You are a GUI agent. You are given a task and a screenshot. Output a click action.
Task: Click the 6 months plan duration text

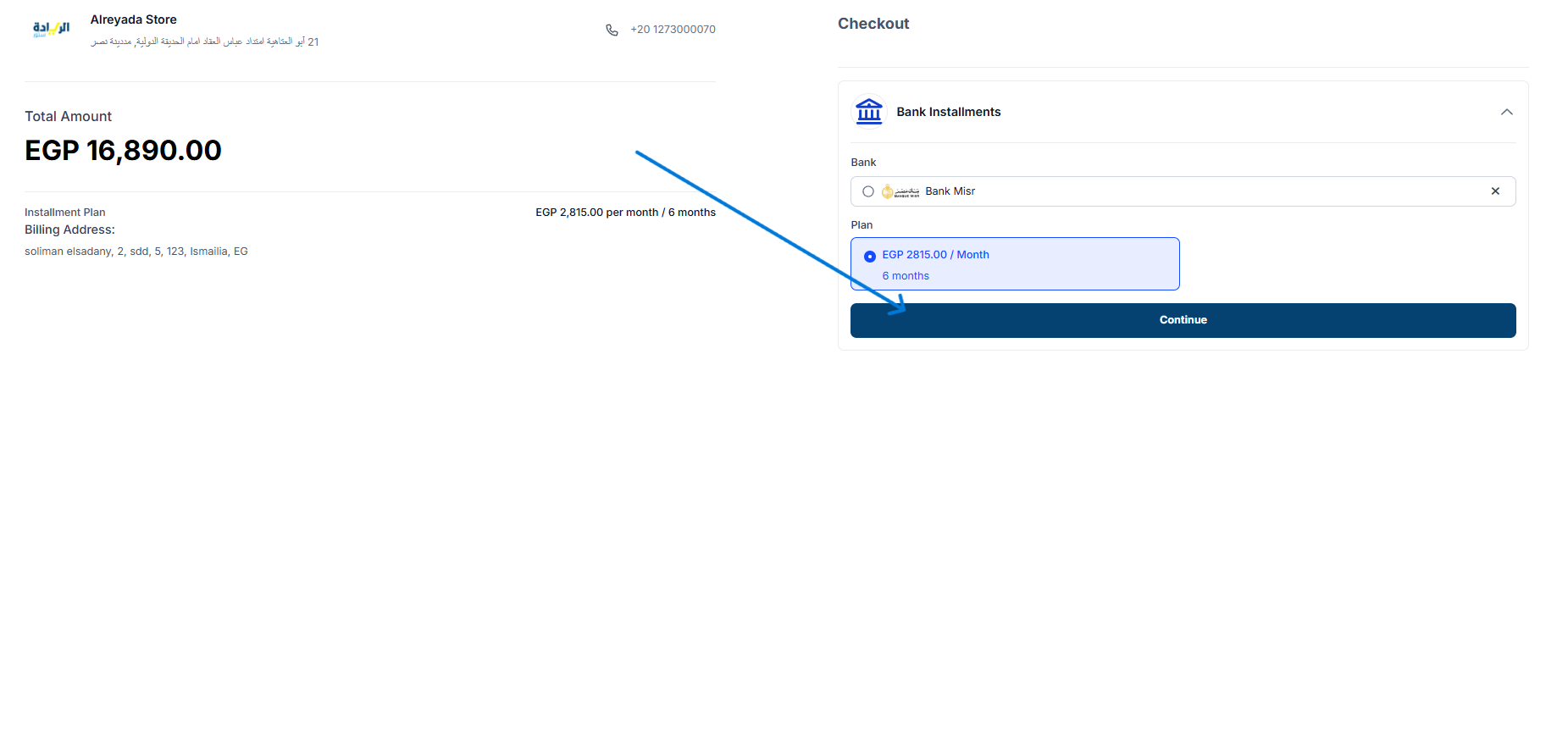point(906,276)
